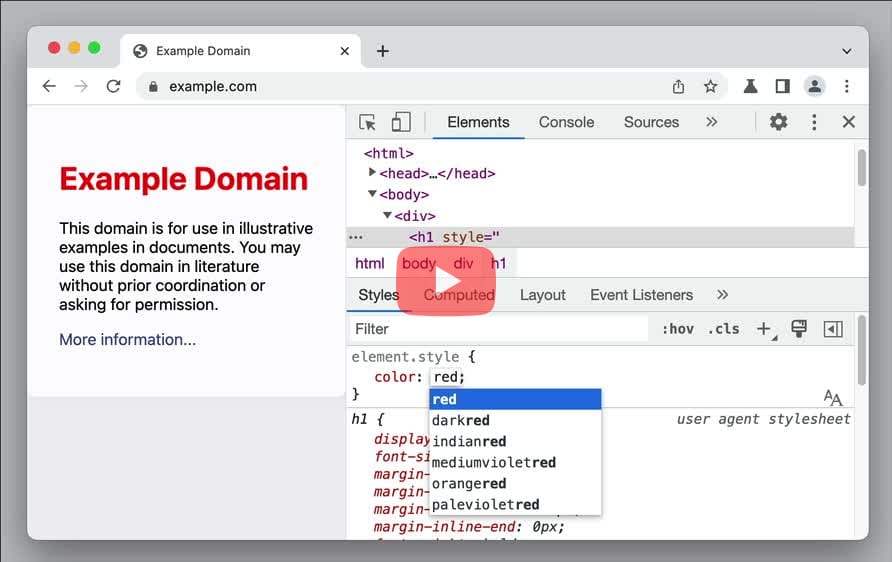Screen dimensions: 892x562
Task: Choose red from autocomplete list
Action: point(515,399)
